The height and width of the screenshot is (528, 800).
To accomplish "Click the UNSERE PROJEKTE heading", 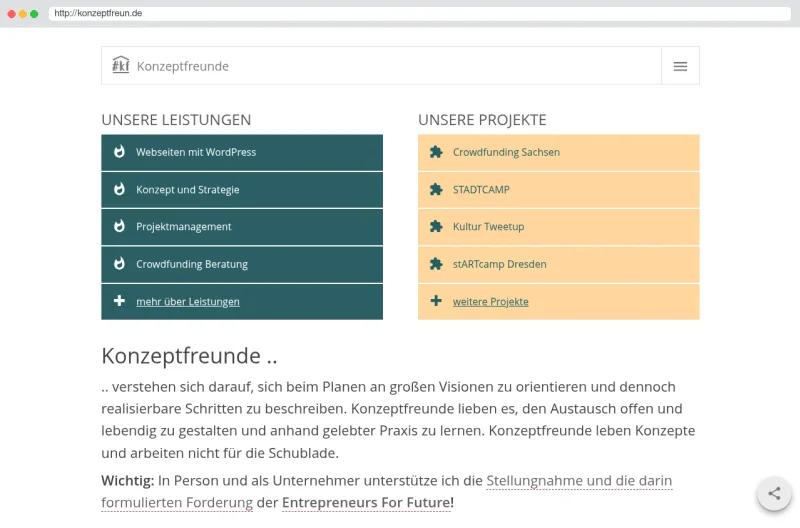I will (482, 120).
